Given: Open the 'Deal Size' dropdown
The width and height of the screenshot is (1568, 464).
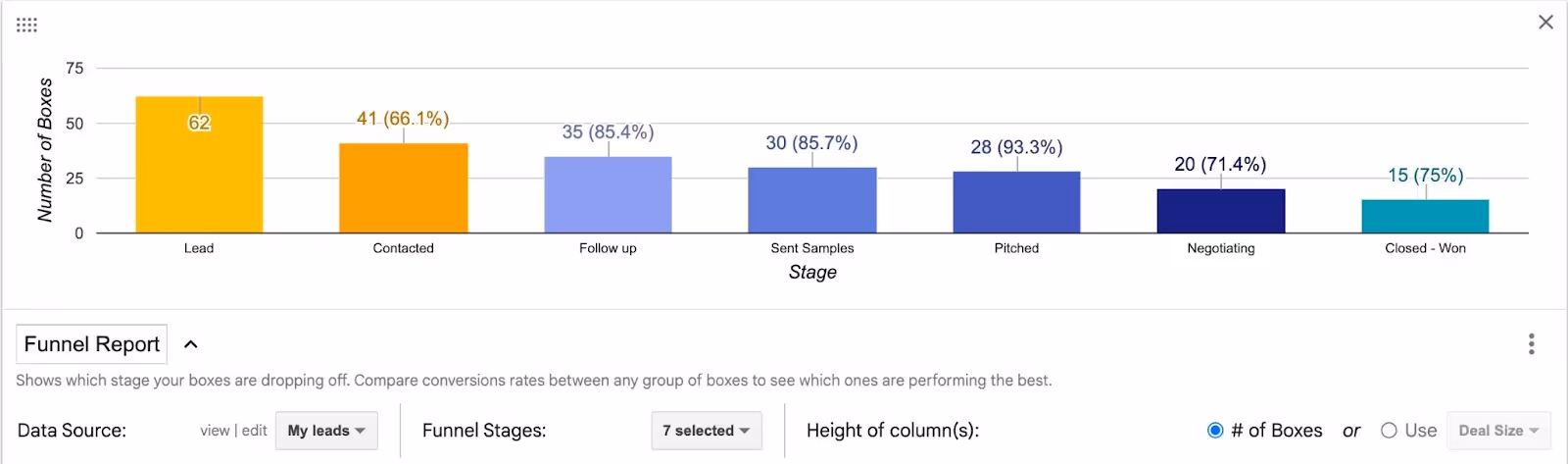Looking at the screenshot, I should (x=1498, y=431).
